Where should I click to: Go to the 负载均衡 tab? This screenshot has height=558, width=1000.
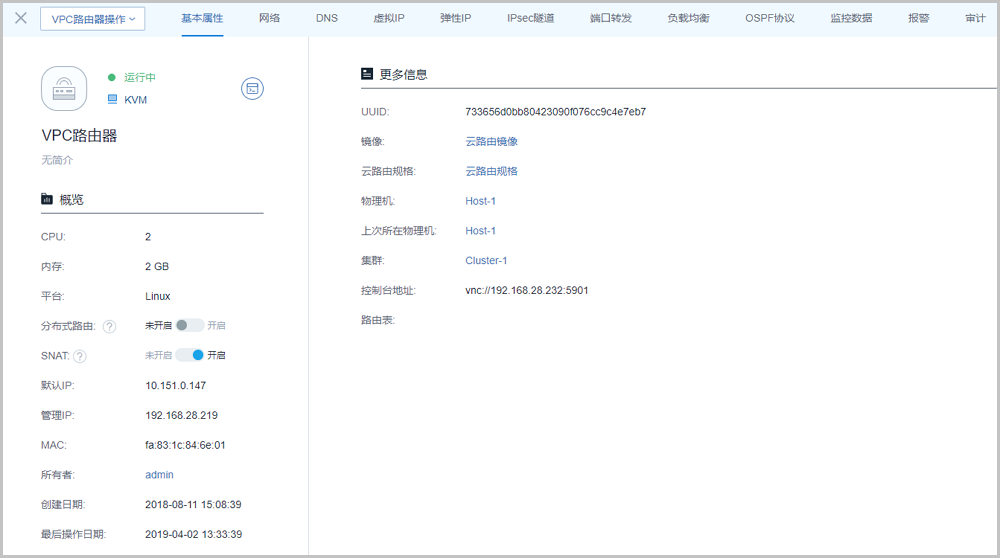coord(688,19)
